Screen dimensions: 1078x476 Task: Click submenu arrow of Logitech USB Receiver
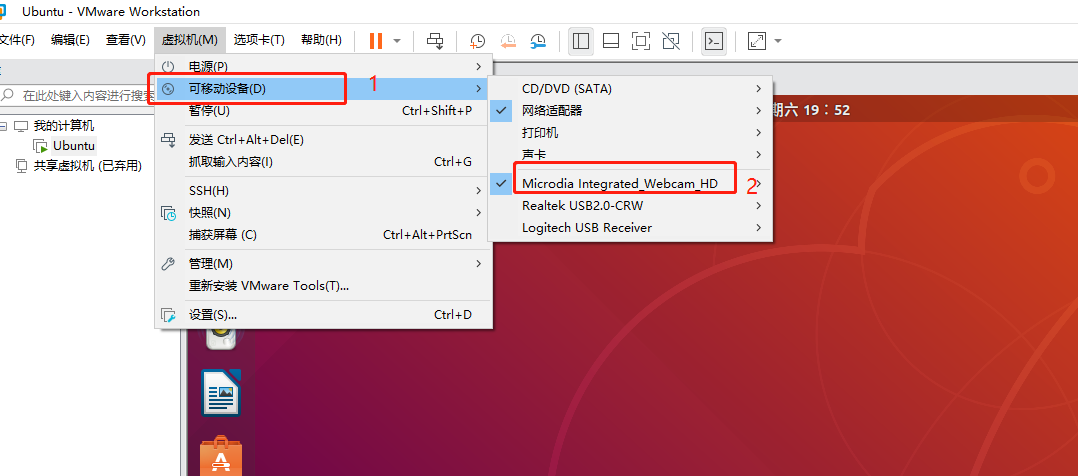coord(758,228)
